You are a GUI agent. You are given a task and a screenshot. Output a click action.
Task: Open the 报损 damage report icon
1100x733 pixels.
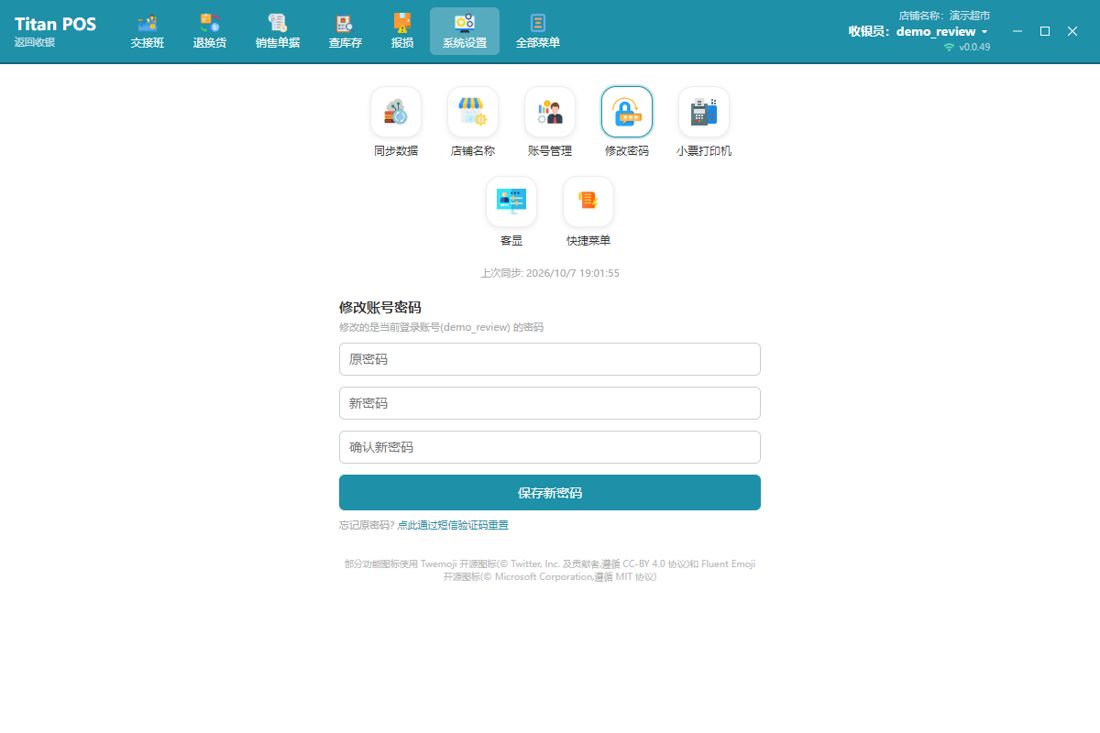click(402, 32)
